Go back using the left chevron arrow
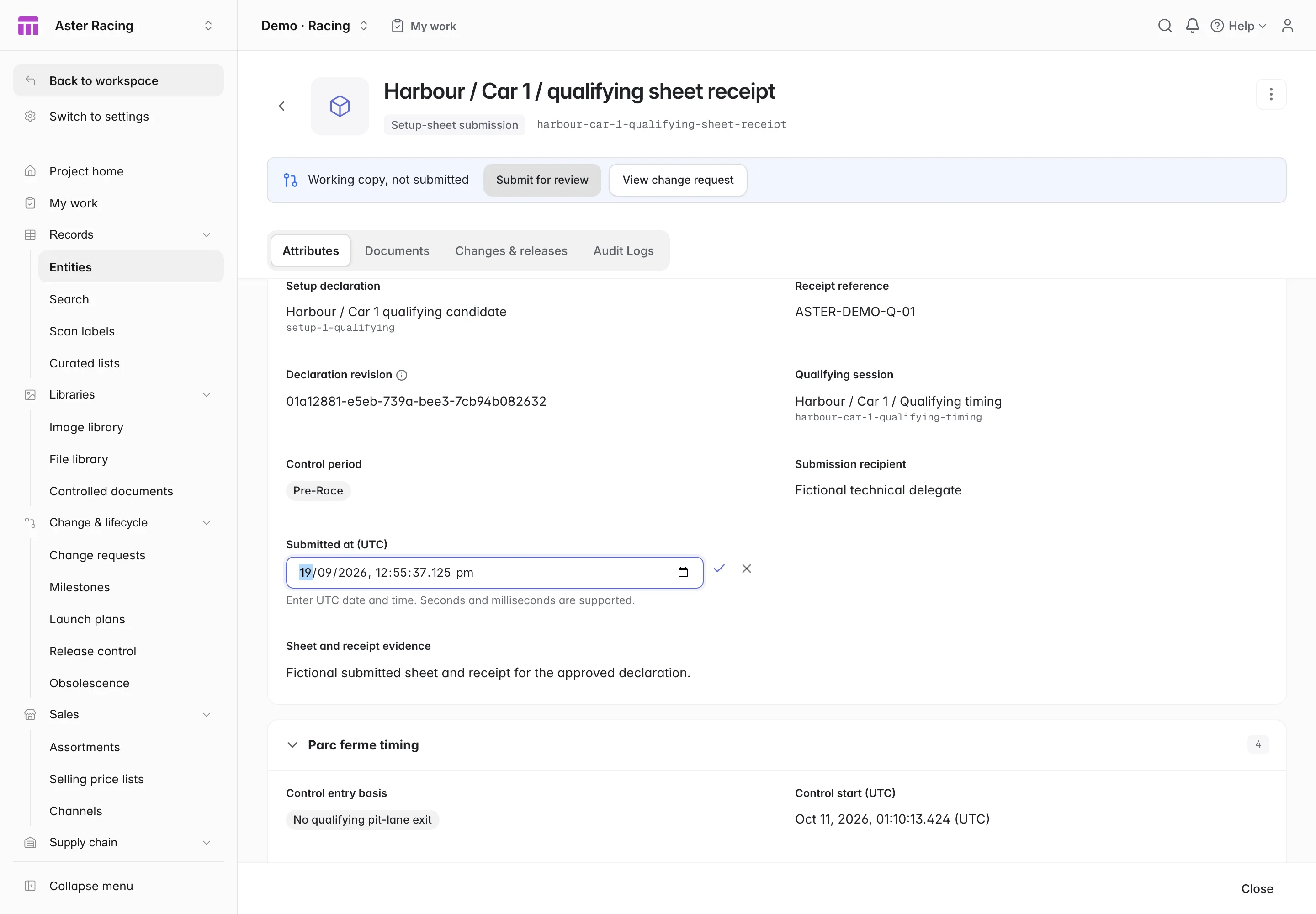Viewport: 1316px width, 914px height. 282,106
